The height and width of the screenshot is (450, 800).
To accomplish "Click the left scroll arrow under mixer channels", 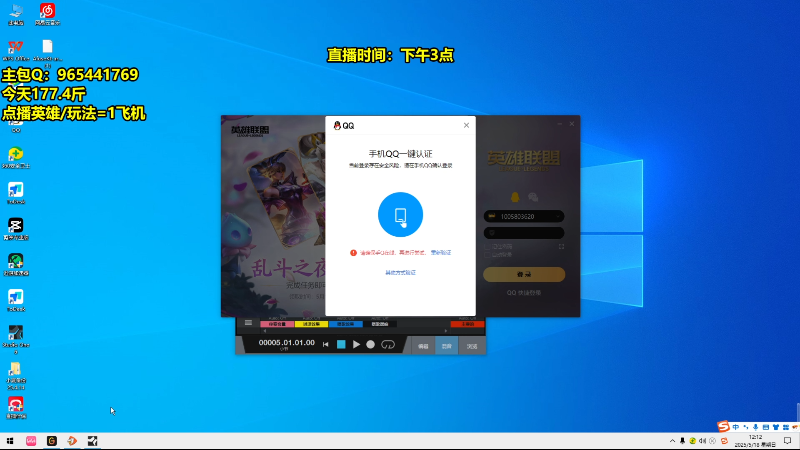I will pyautogui.click(x=265, y=331).
